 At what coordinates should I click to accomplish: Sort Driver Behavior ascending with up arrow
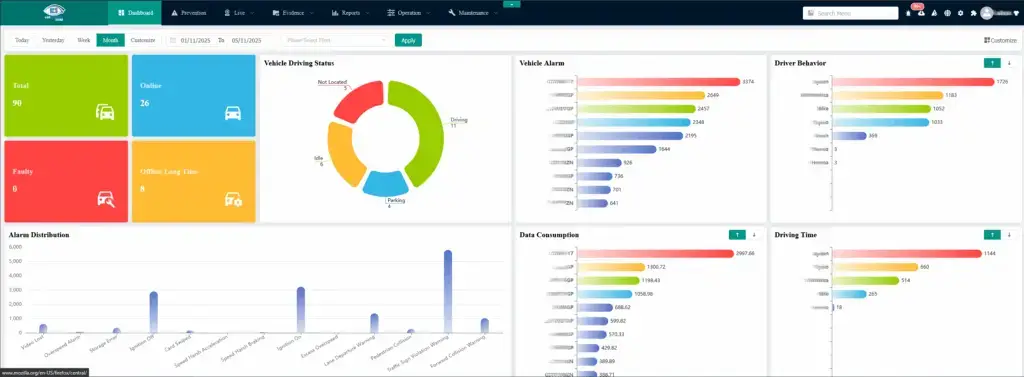pyautogui.click(x=991, y=63)
